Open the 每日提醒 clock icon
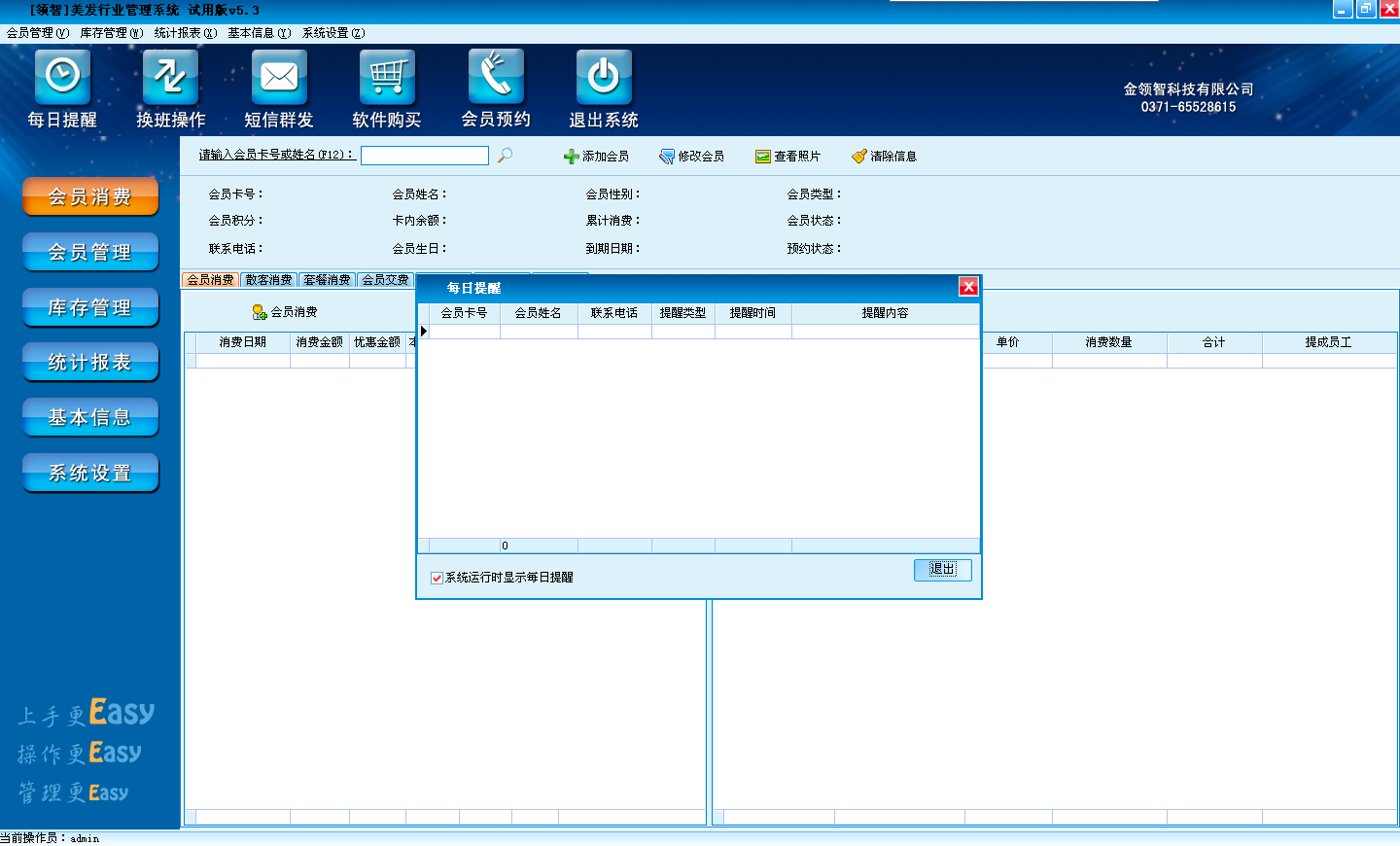This screenshot has height=846, width=1400. pyautogui.click(x=62, y=78)
